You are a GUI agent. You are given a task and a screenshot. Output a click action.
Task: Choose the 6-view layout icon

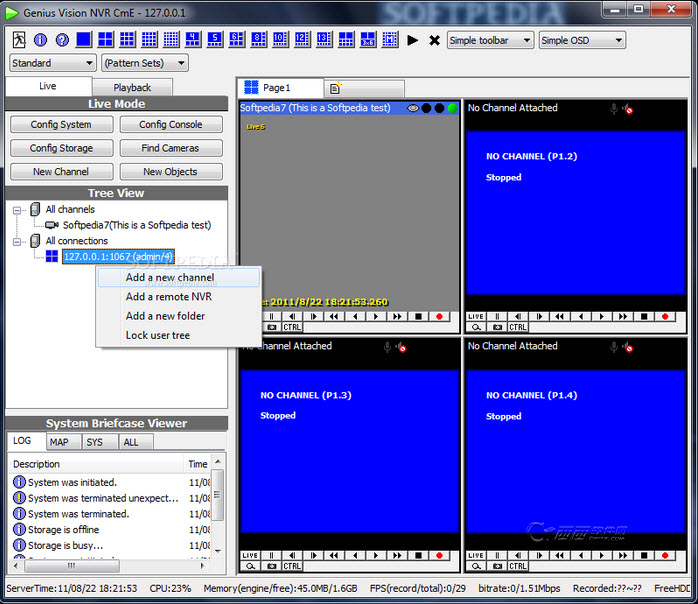tap(236, 40)
